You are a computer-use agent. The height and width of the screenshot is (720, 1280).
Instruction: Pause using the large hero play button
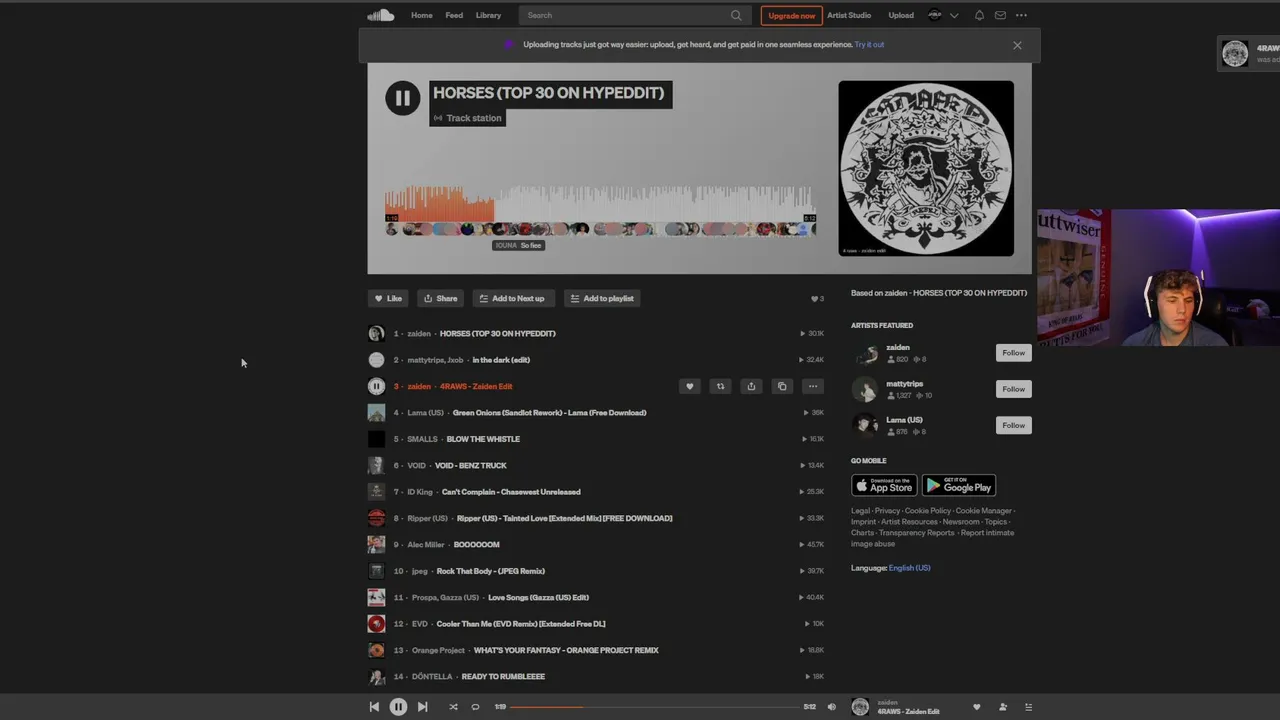pos(403,98)
